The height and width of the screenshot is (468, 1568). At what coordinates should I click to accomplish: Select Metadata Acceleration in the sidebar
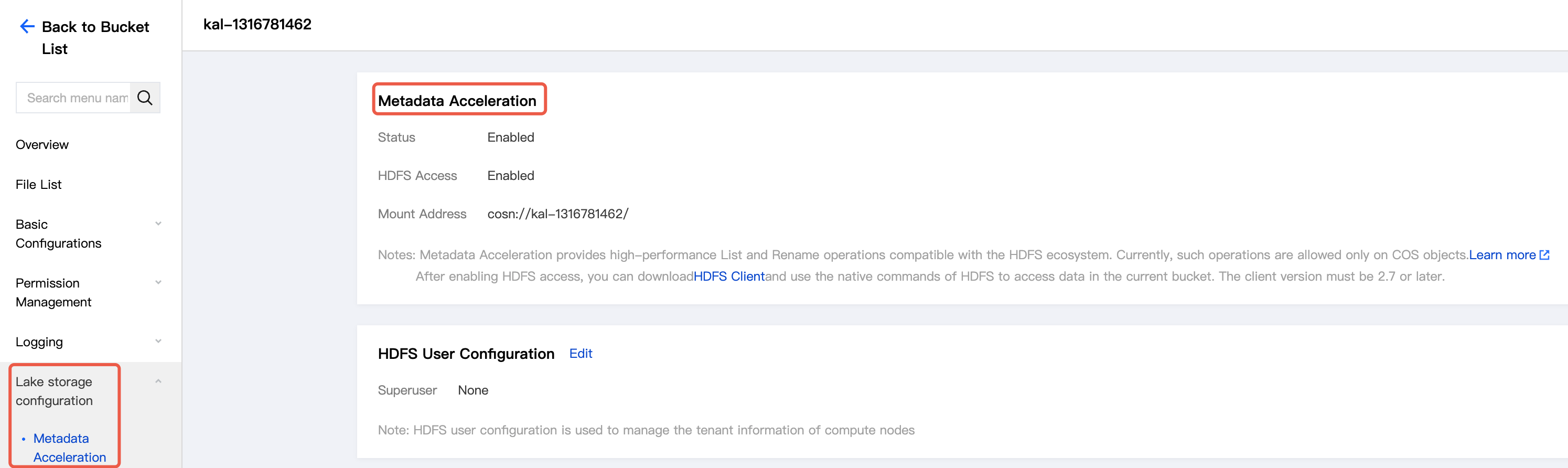click(69, 448)
